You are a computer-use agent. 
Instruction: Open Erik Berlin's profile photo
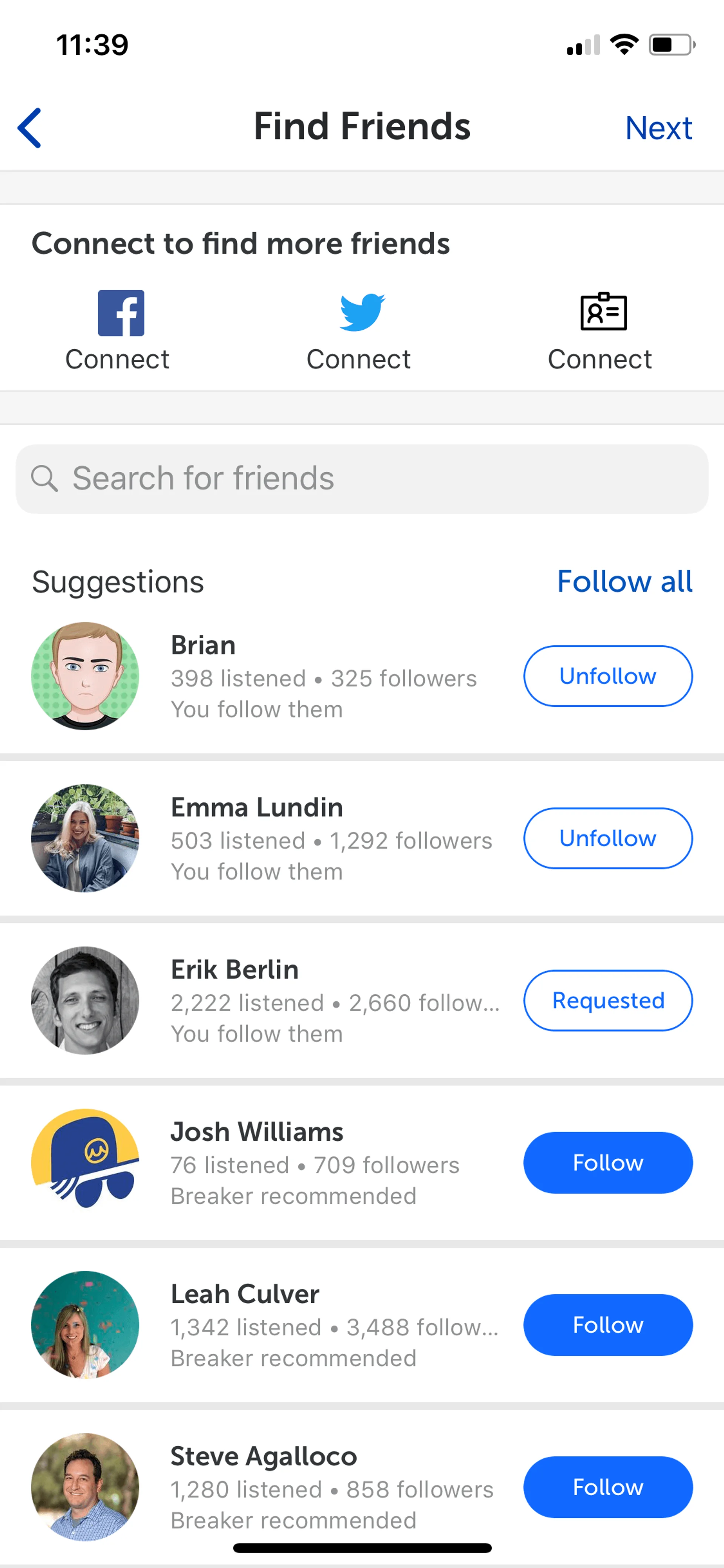click(x=85, y=1000)
